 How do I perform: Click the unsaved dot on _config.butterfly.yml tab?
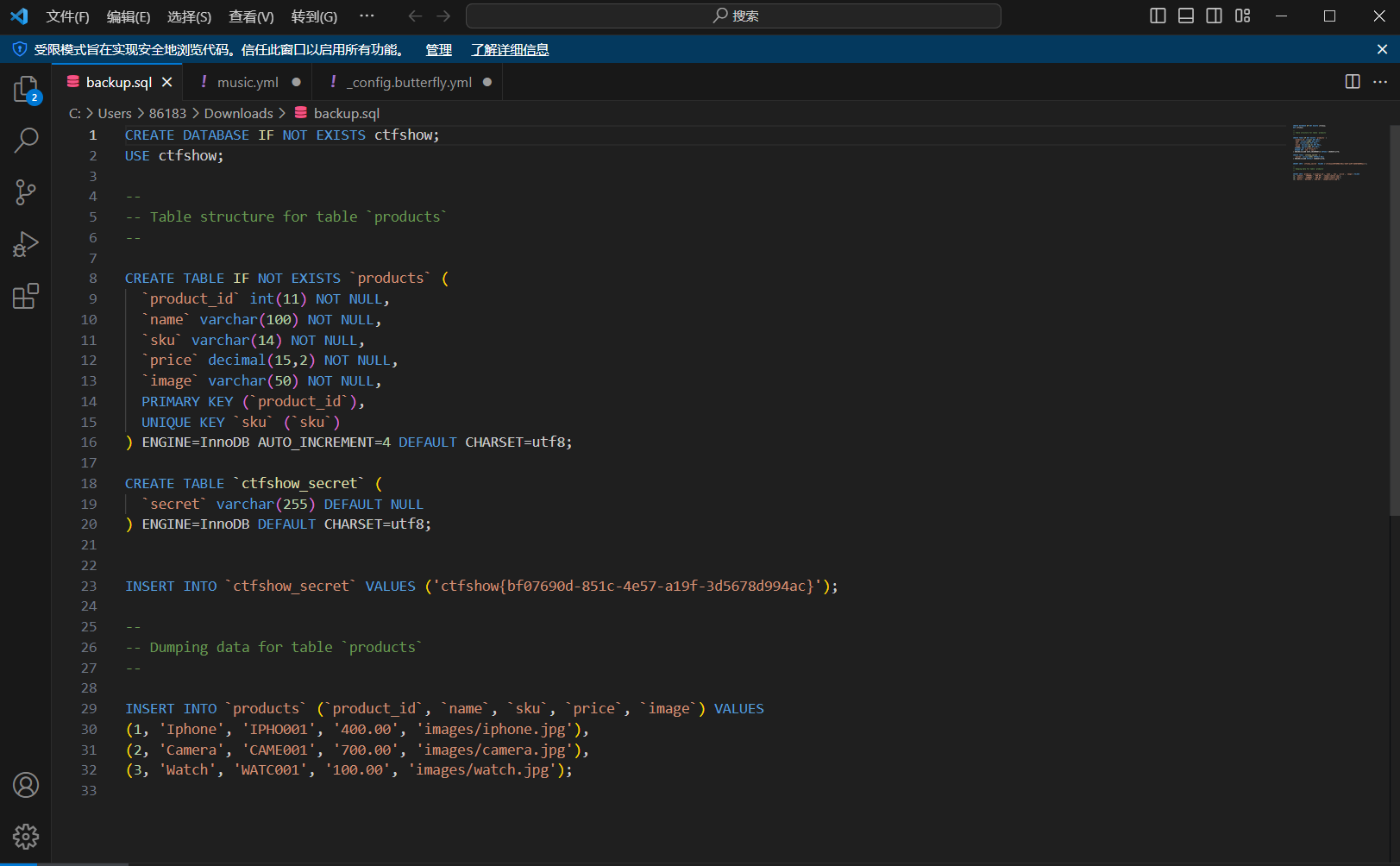pos(487,82)
